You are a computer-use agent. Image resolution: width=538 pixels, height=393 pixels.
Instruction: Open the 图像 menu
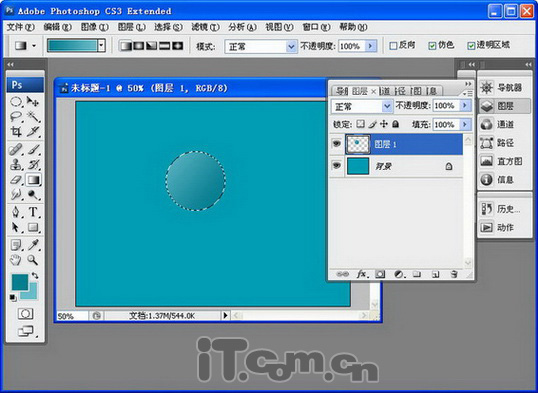[94, 27]
